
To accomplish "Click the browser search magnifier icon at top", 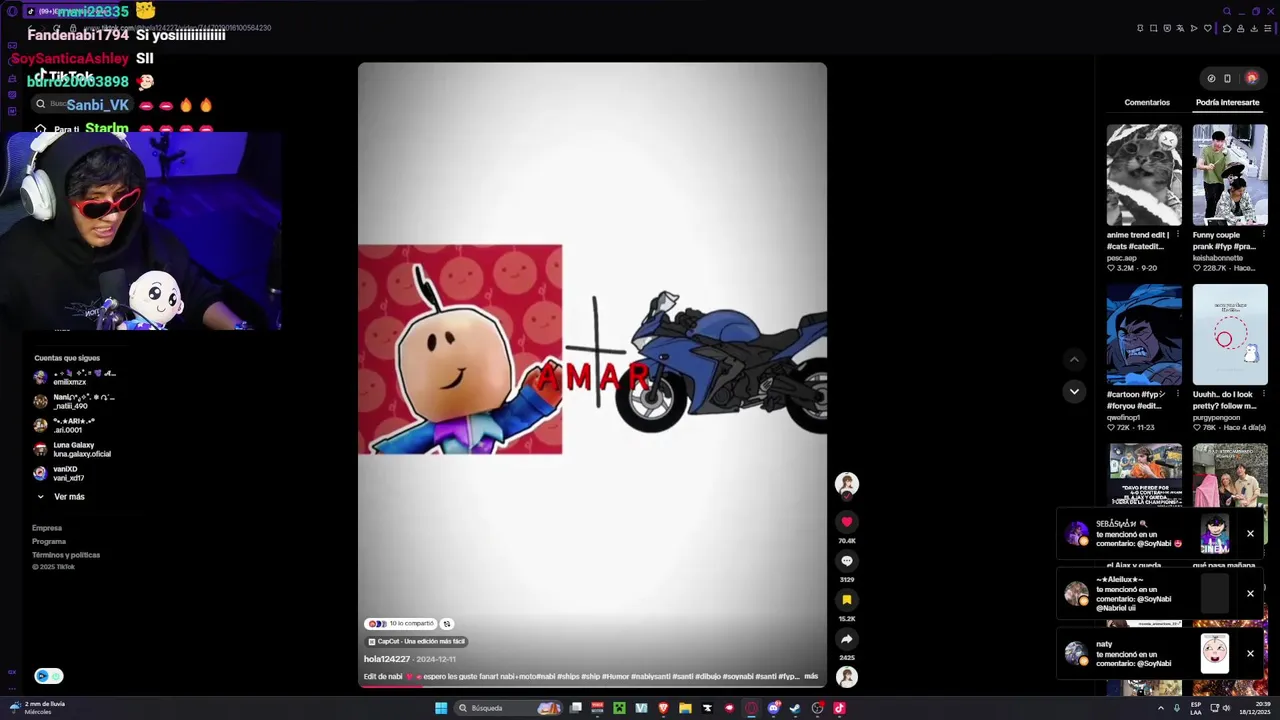I will 1227,11.
